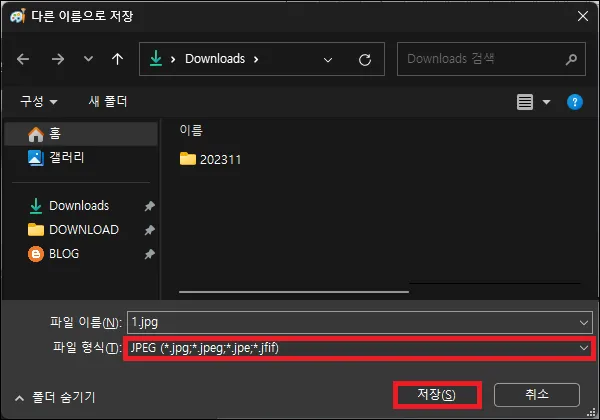Click the green download icon in address bar
This screenshot has height=420, width=600.
tap(156, 59)
